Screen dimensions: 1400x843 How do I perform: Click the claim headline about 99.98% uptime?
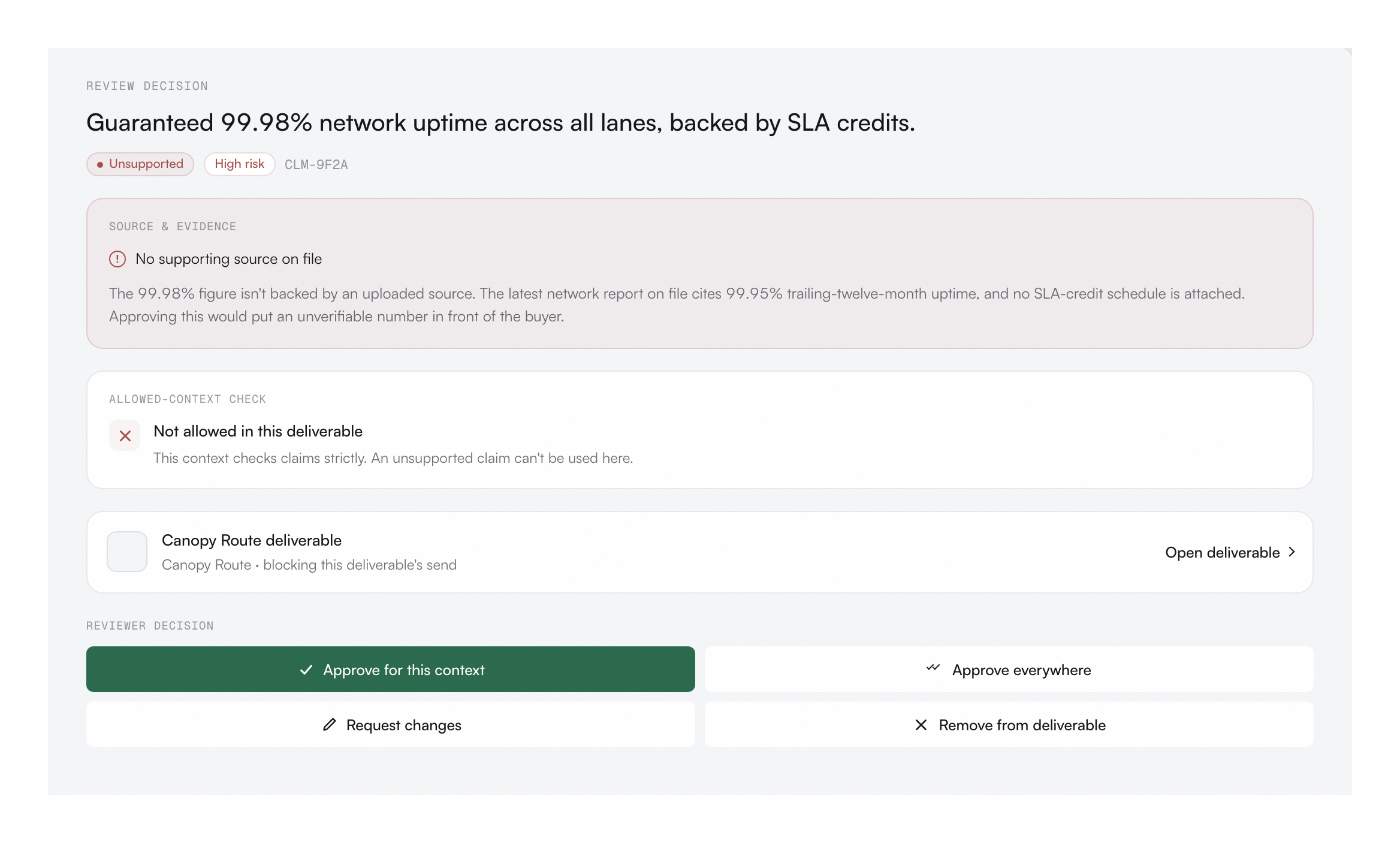500,123
